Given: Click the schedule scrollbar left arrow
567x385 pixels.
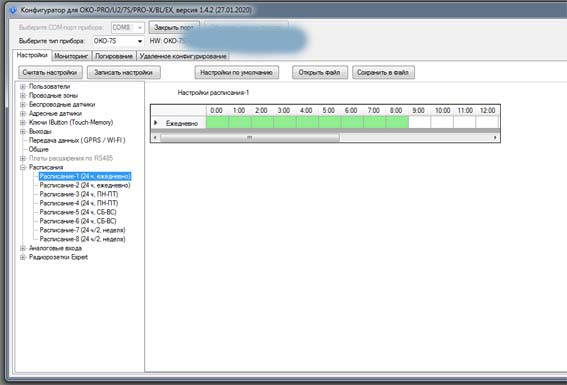Looking at the screenshot, I should coord(155,137).
